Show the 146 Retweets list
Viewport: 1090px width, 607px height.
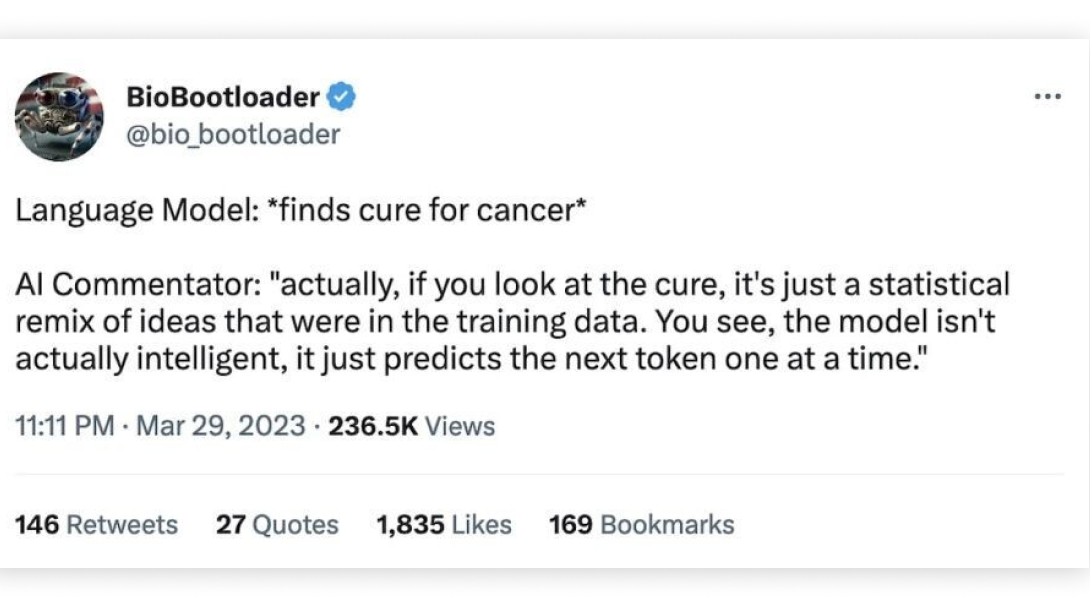[96, 524]
